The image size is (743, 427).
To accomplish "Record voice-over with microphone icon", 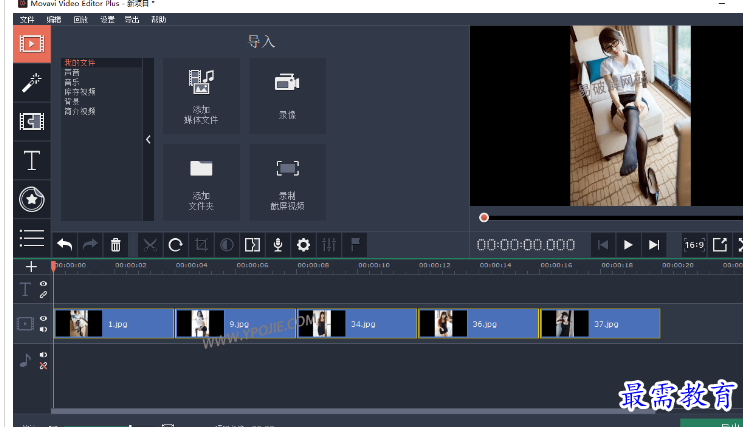I will click(278, 245).
